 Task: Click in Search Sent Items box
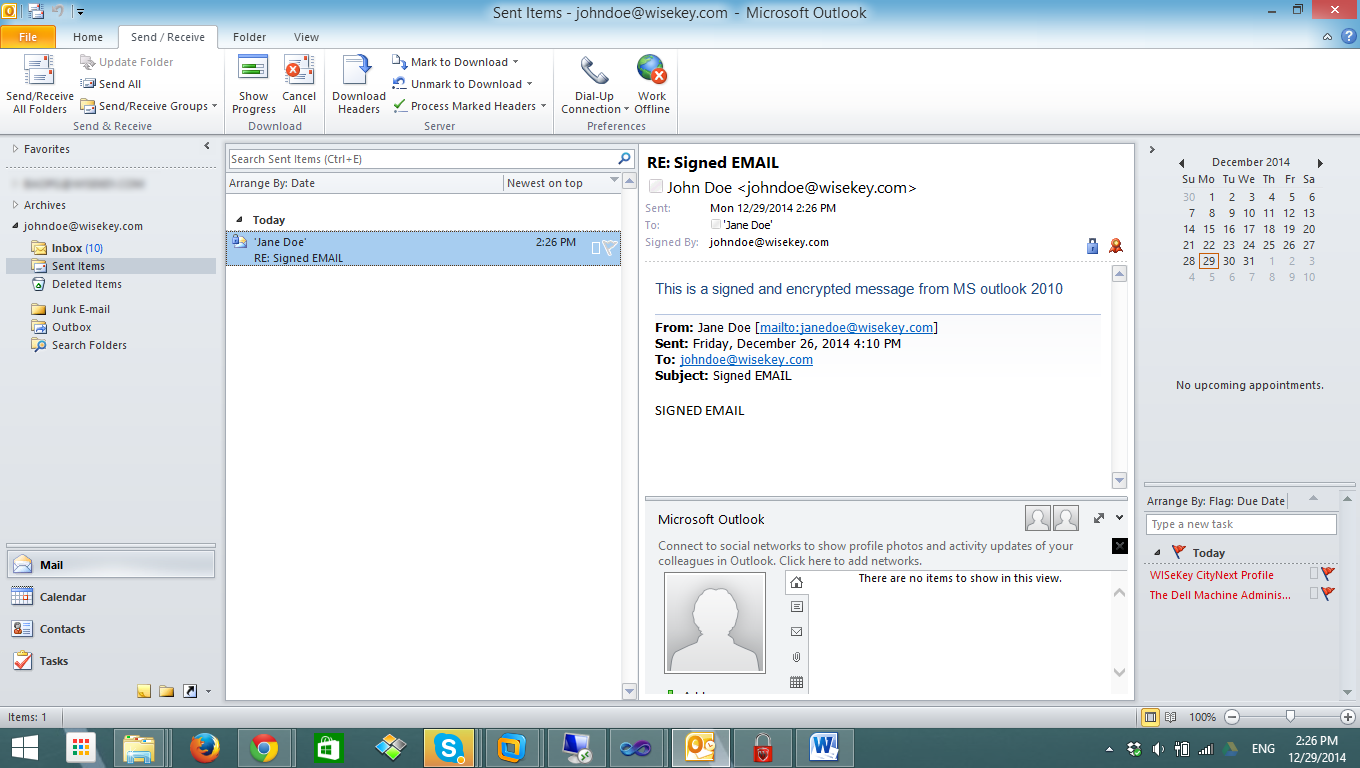coord(422,159)
